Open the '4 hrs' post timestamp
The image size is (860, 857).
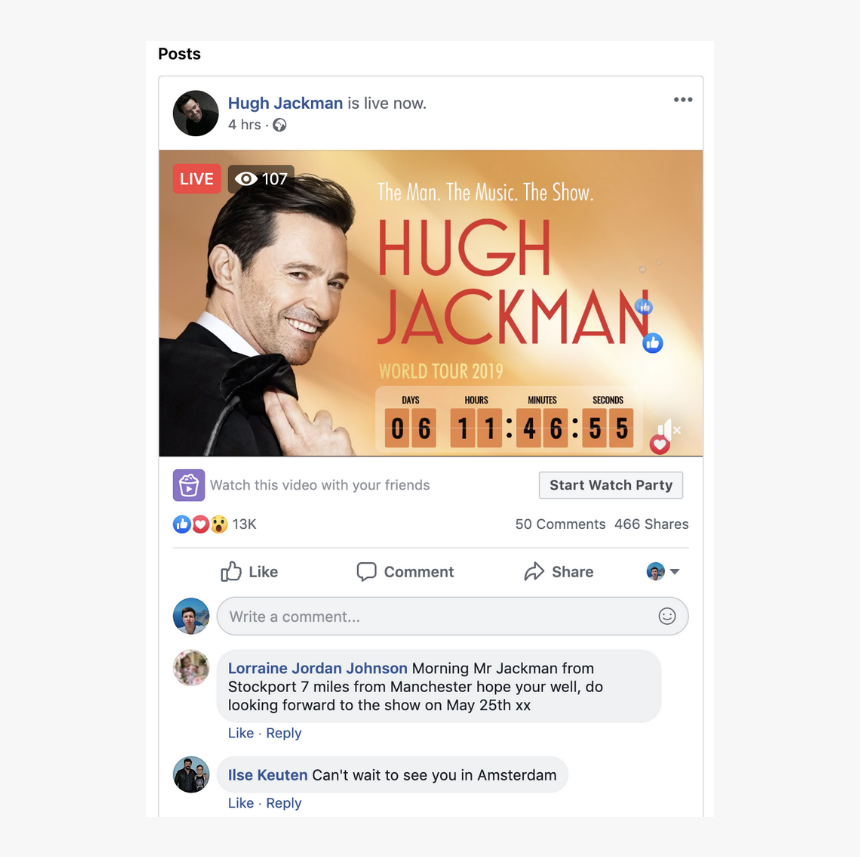point(245,125)
